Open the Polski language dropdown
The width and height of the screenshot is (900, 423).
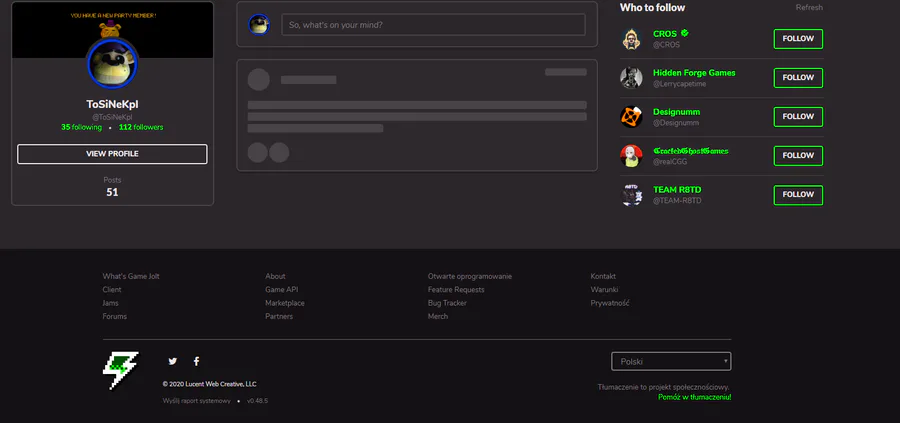tap(671, 362)
